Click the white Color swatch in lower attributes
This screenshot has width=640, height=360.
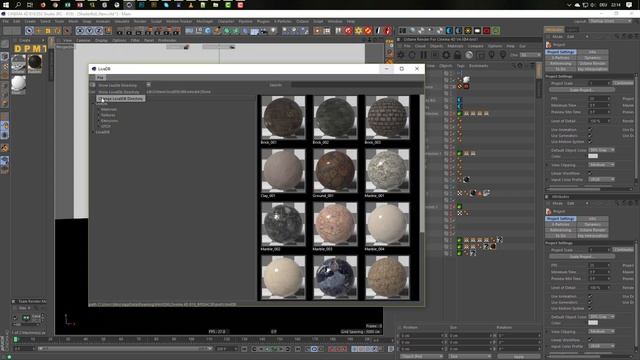coord(593,323)
